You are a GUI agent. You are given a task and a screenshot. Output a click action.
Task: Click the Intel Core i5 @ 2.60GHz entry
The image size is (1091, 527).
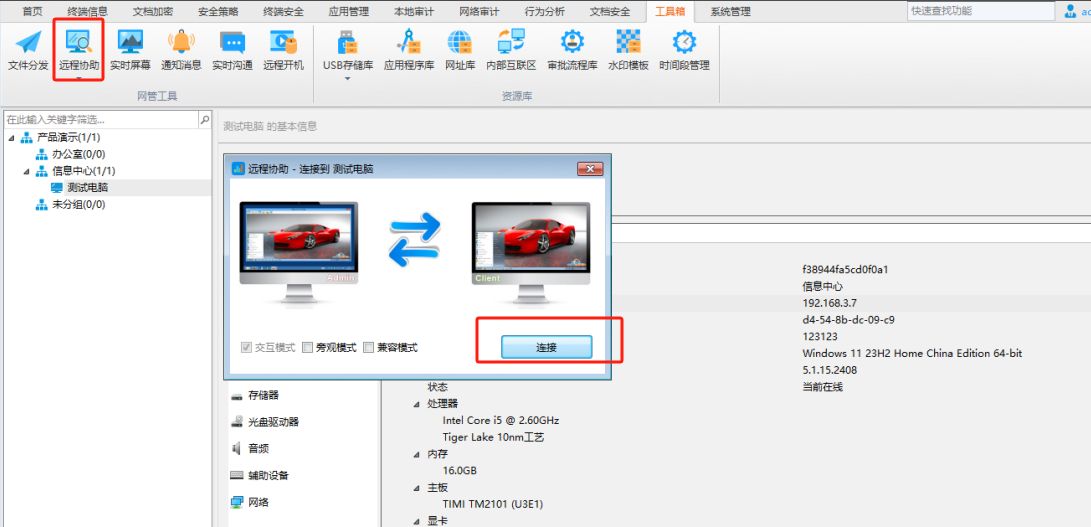click(x=501, y=420)
